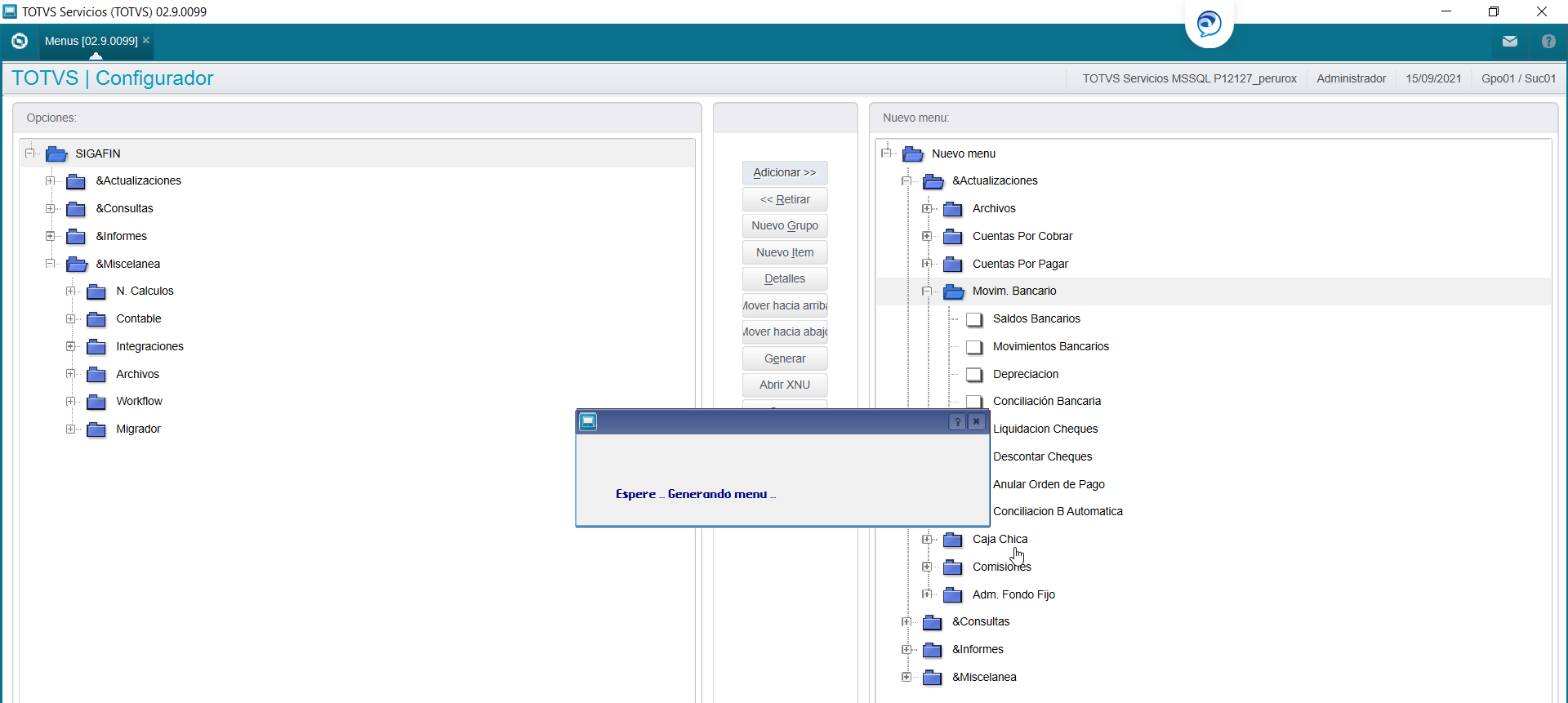This screenshot has height=703, width=1568.
Task: Collapse the Nuevo menu root node
Action: 886,153
